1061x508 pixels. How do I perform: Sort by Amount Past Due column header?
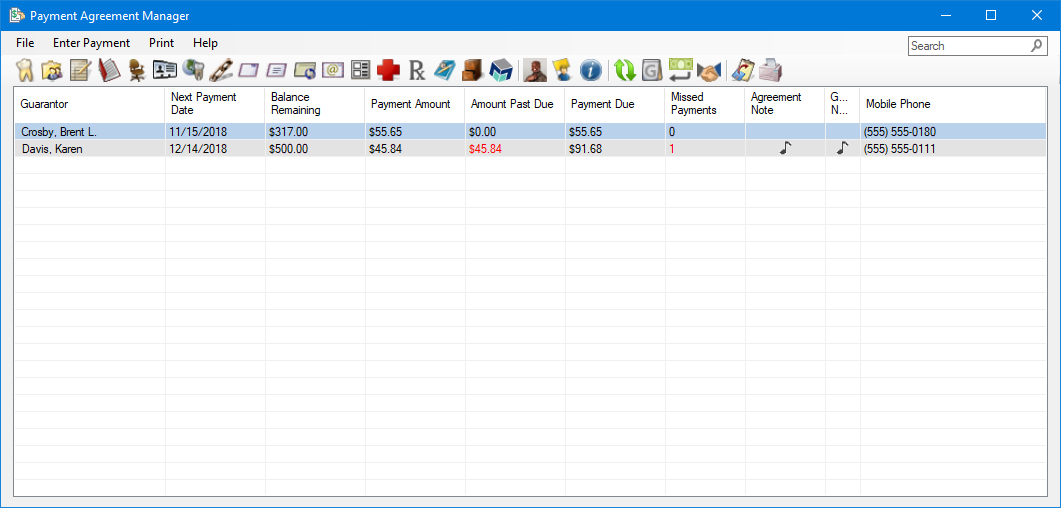tap(511, 104)
